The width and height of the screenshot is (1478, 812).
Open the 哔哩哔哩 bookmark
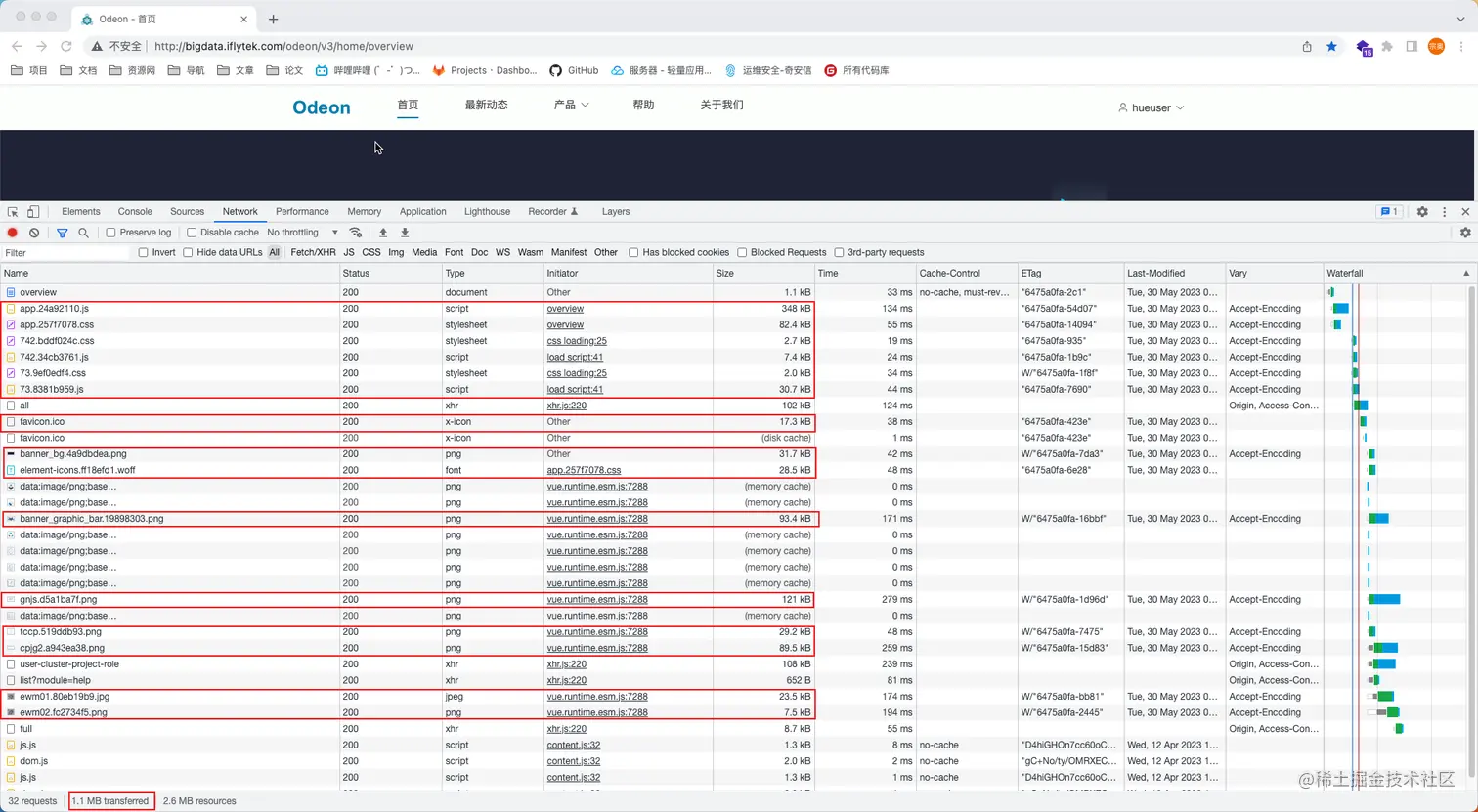(368, 70)
